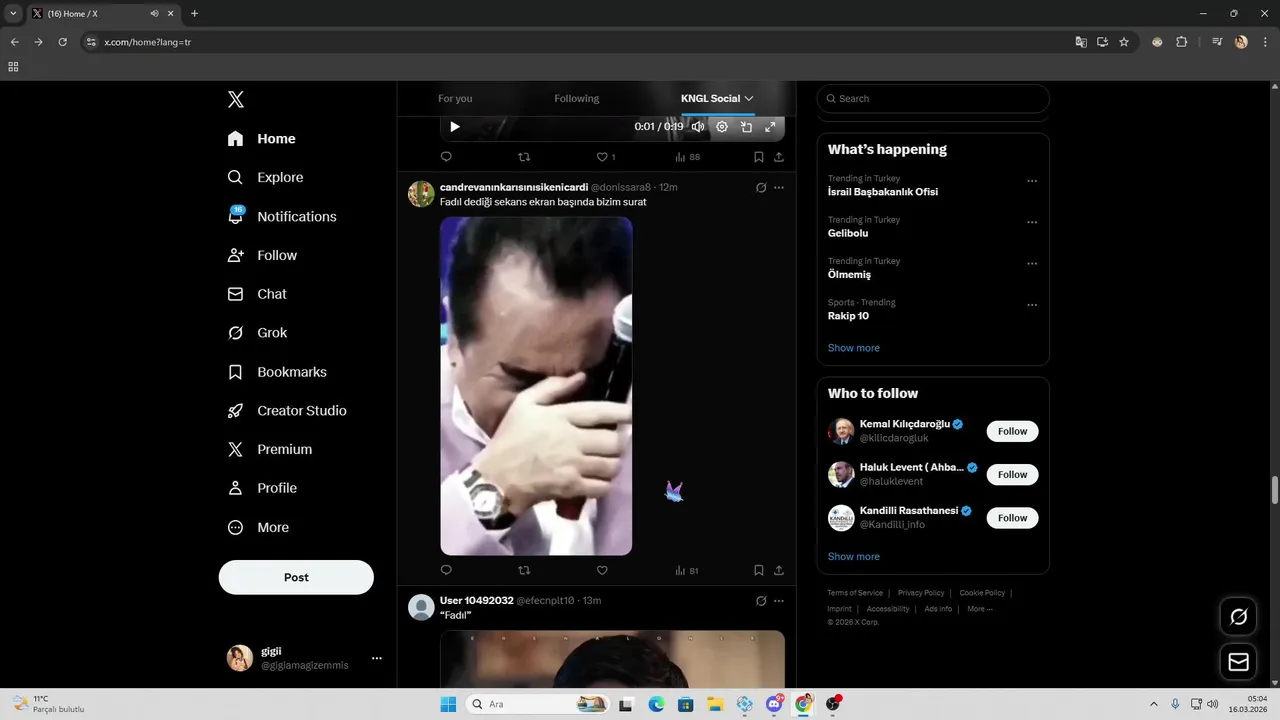Viewport: 1280px width, 720px height.
Task: Toggle picture-in-picture for video
Action: click(x=746, y=127)
